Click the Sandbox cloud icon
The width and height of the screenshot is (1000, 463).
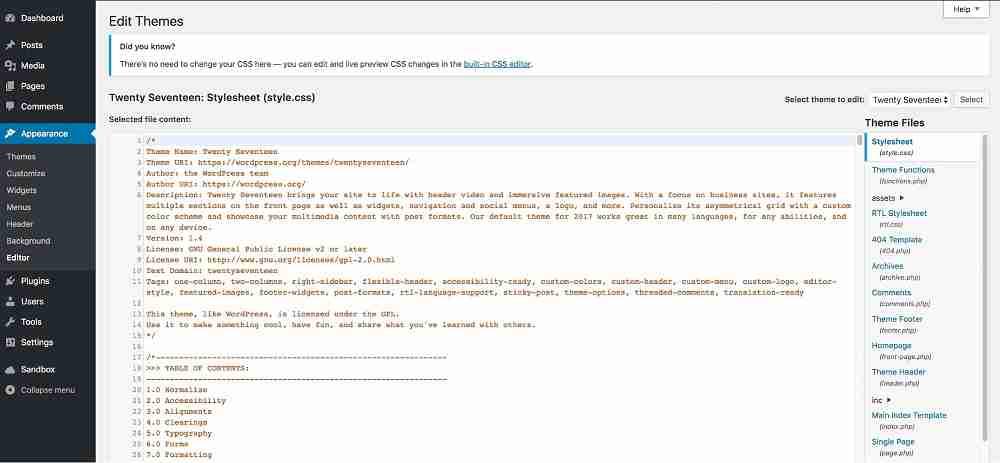pyautogui.click(x=10, y=370)
